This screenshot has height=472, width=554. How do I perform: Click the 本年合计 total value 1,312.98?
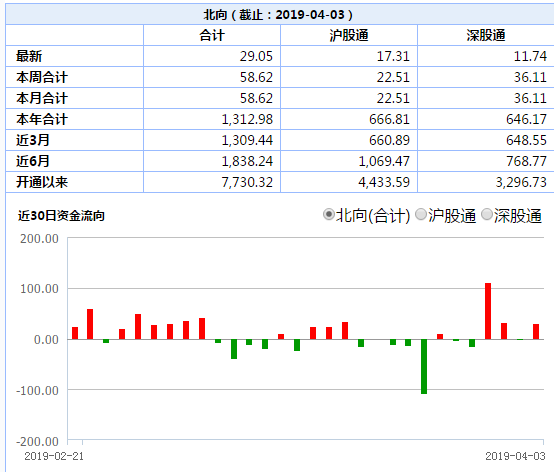247,119
